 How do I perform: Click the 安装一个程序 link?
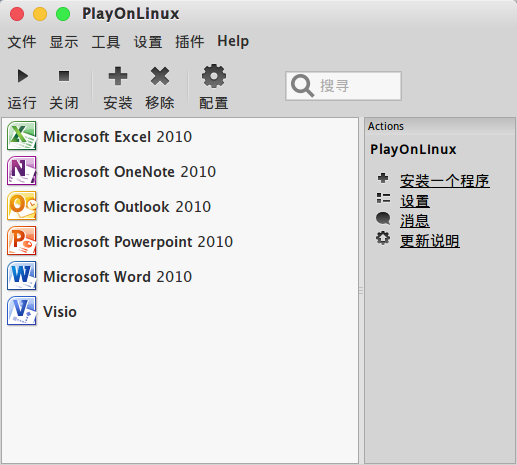[x=445, y=181]
